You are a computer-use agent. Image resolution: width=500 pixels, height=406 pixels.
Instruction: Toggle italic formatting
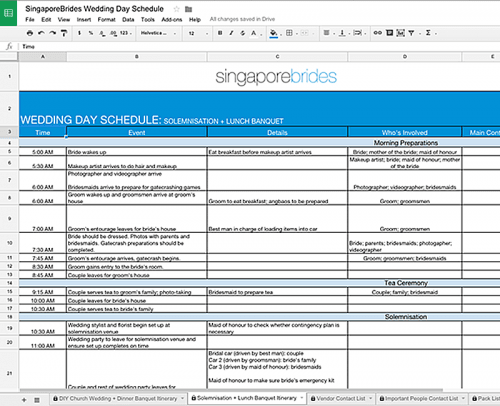coord(231,33)
